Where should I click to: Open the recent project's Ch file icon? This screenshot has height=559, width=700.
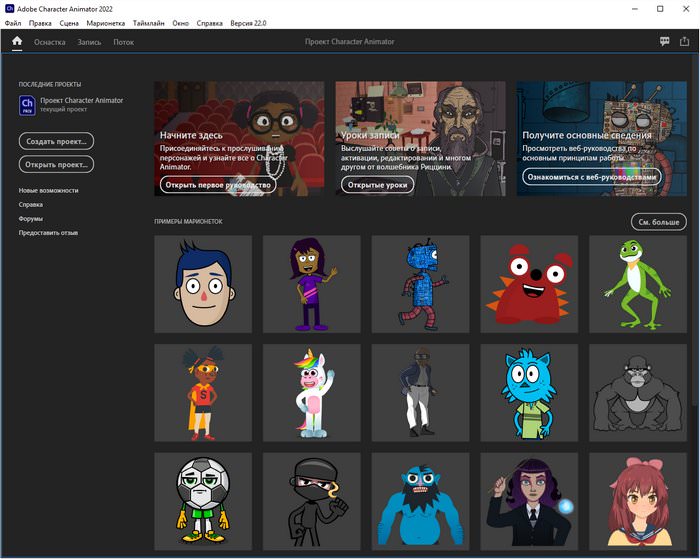click(x=28, y=105)
